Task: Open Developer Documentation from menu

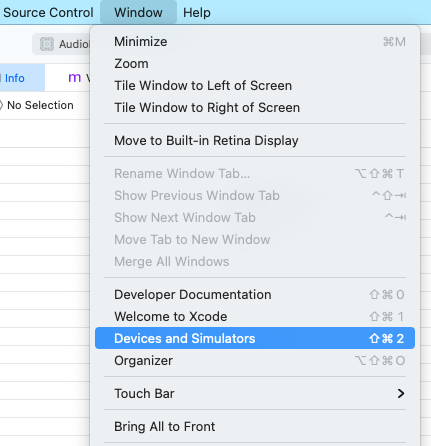Action: click(x=255, y=295)
